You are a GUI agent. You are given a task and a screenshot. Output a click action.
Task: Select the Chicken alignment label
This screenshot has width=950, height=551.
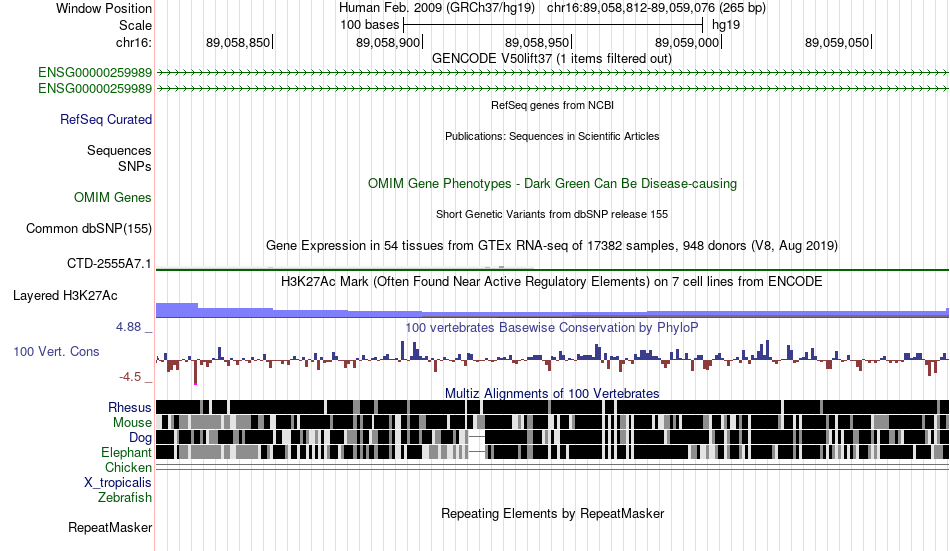[x=128, y=467]
